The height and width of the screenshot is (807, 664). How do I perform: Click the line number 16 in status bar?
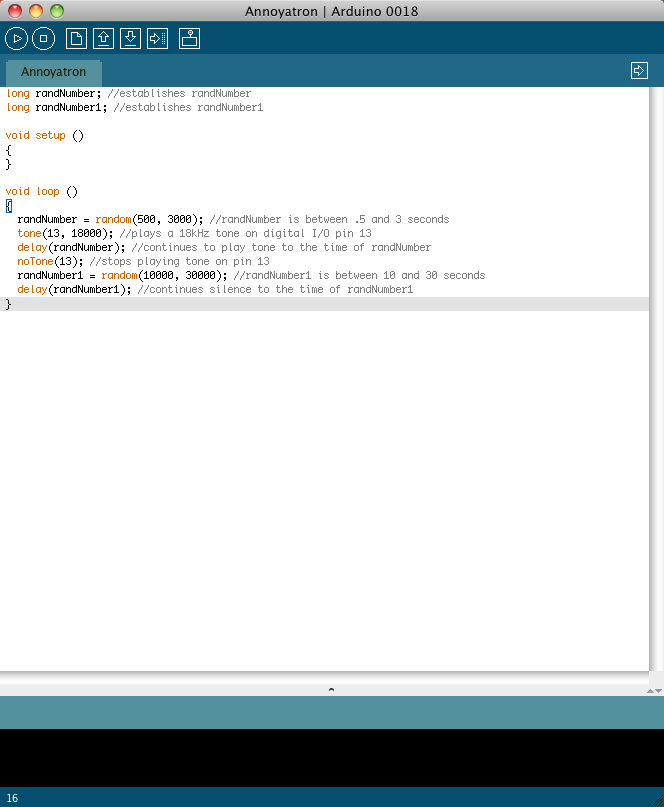[12, 798]
